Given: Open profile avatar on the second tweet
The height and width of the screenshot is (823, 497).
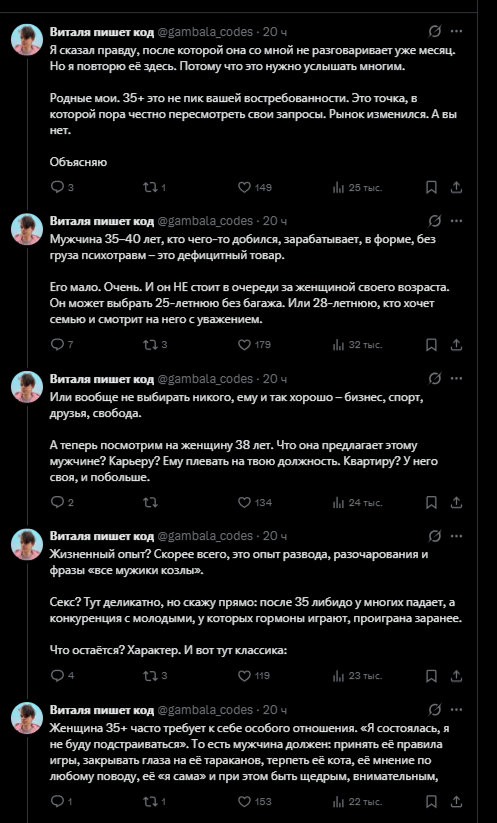Looking at the screenshot, I should (27, 229).
